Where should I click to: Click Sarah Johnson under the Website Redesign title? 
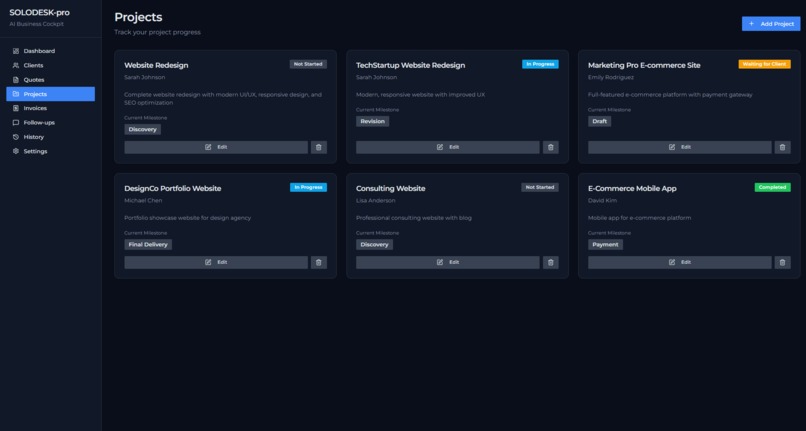[144, 78]
